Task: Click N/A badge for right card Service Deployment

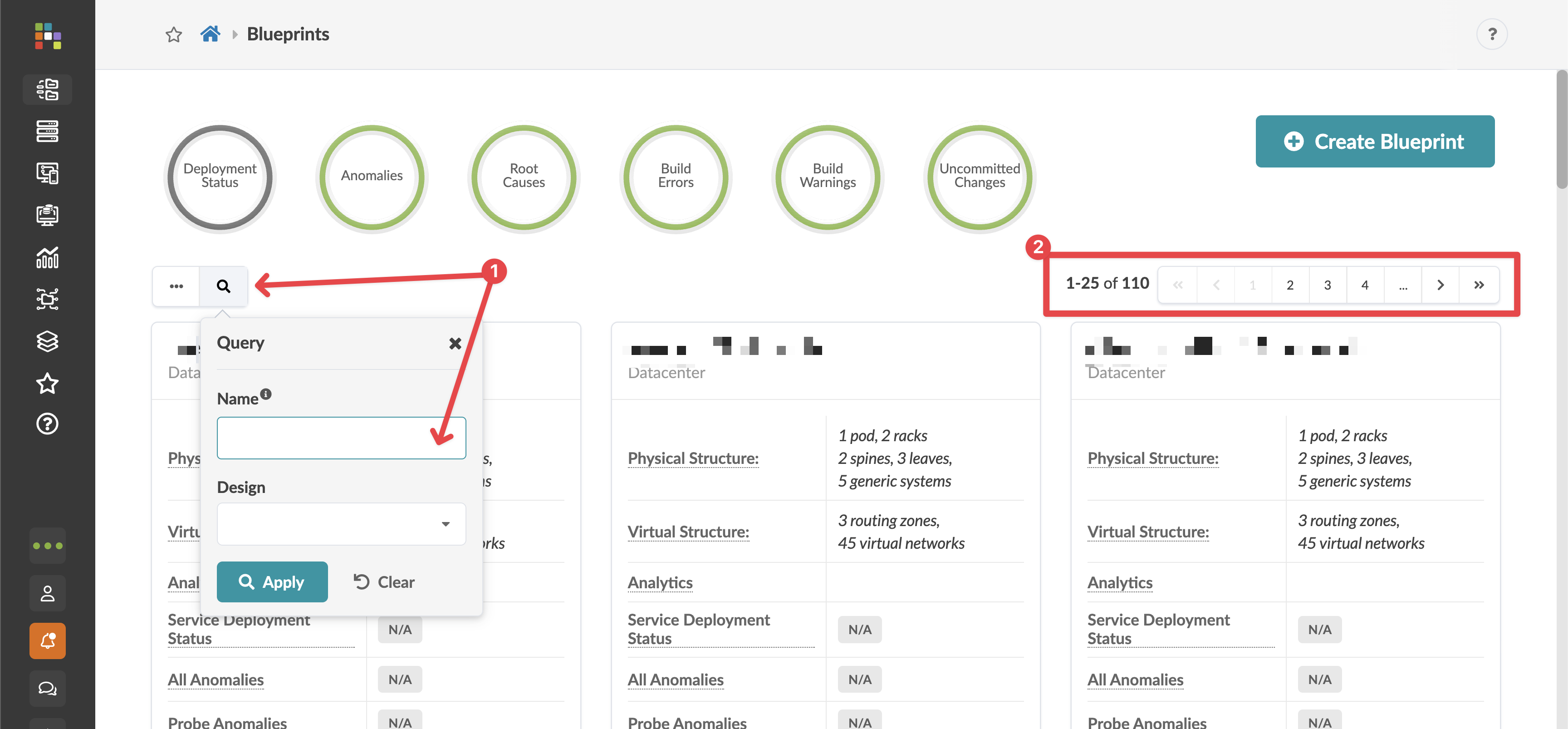Action: point(1320,629)
